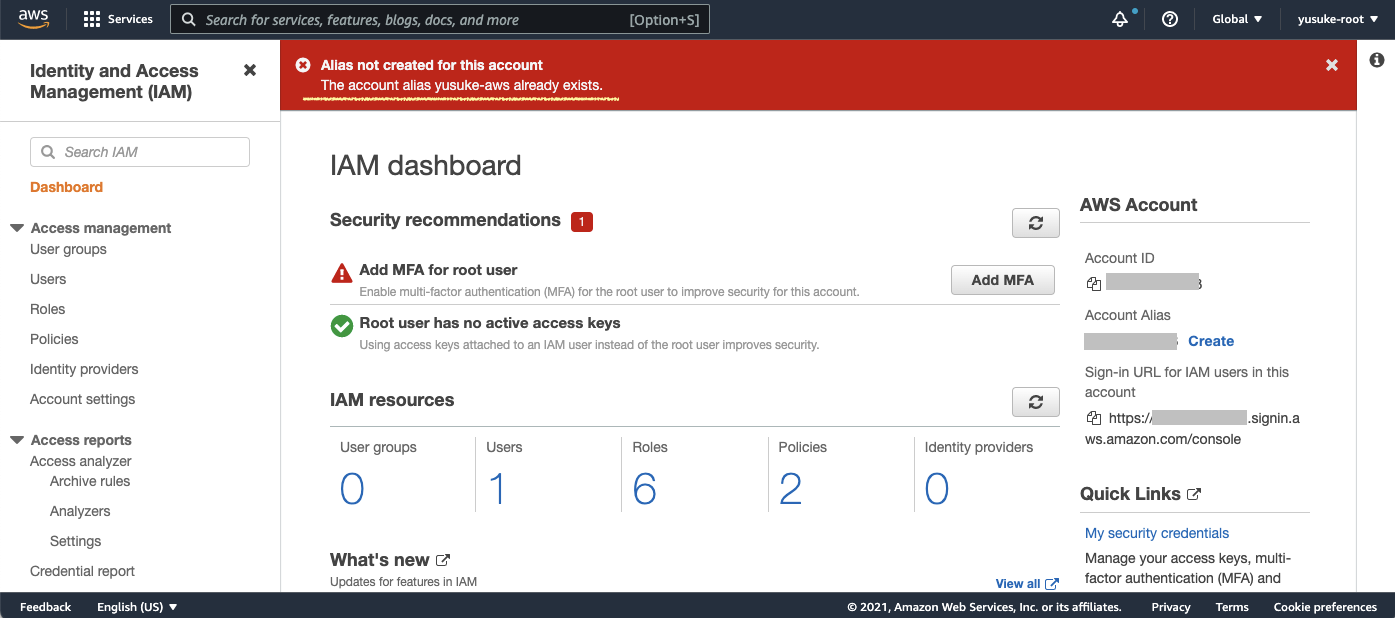Open Privacy footer link
Image resolution: width=1395 pixels, height=618 pixels.
[x=1171, y=607]
